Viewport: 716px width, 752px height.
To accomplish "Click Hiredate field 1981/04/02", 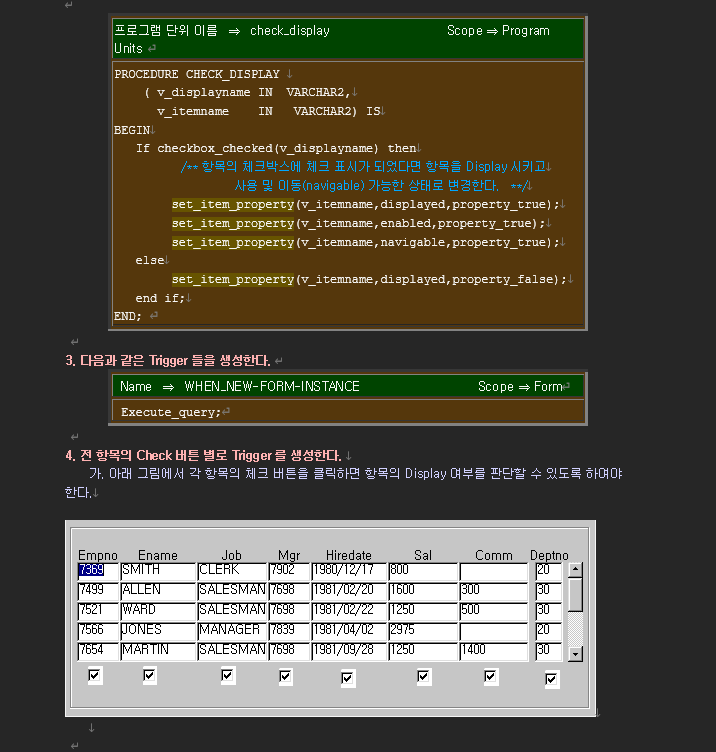I will 349,631.
